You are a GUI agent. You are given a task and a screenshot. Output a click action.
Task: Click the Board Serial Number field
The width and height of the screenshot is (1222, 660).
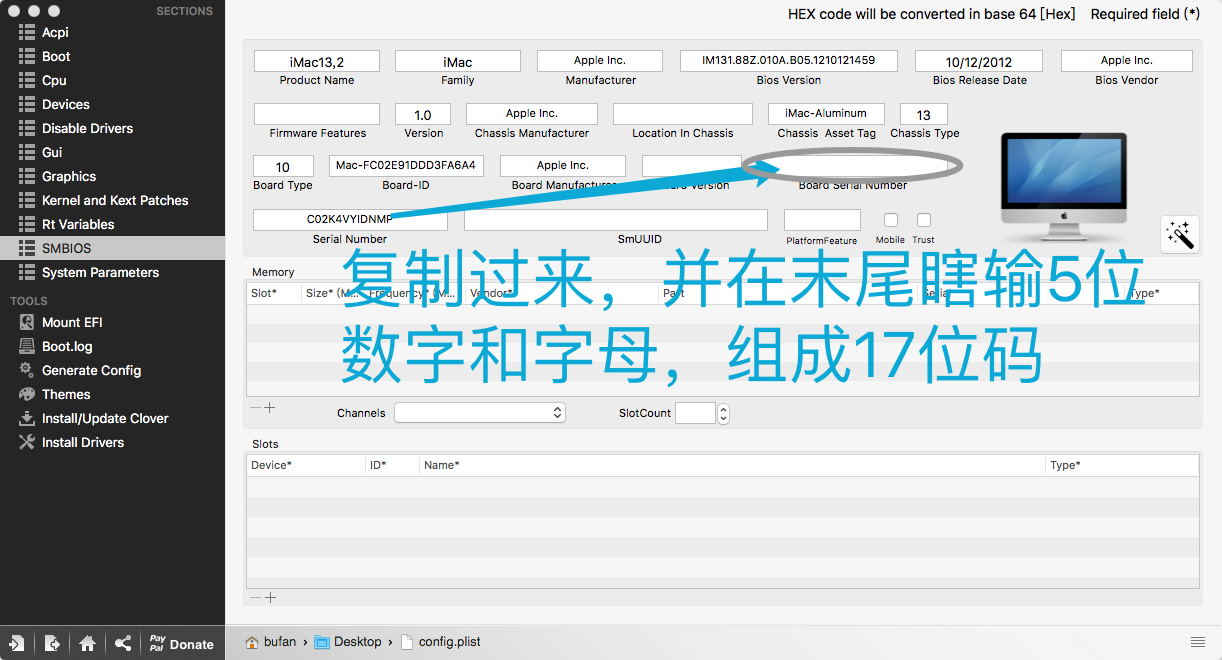click(x=852, y=166)
